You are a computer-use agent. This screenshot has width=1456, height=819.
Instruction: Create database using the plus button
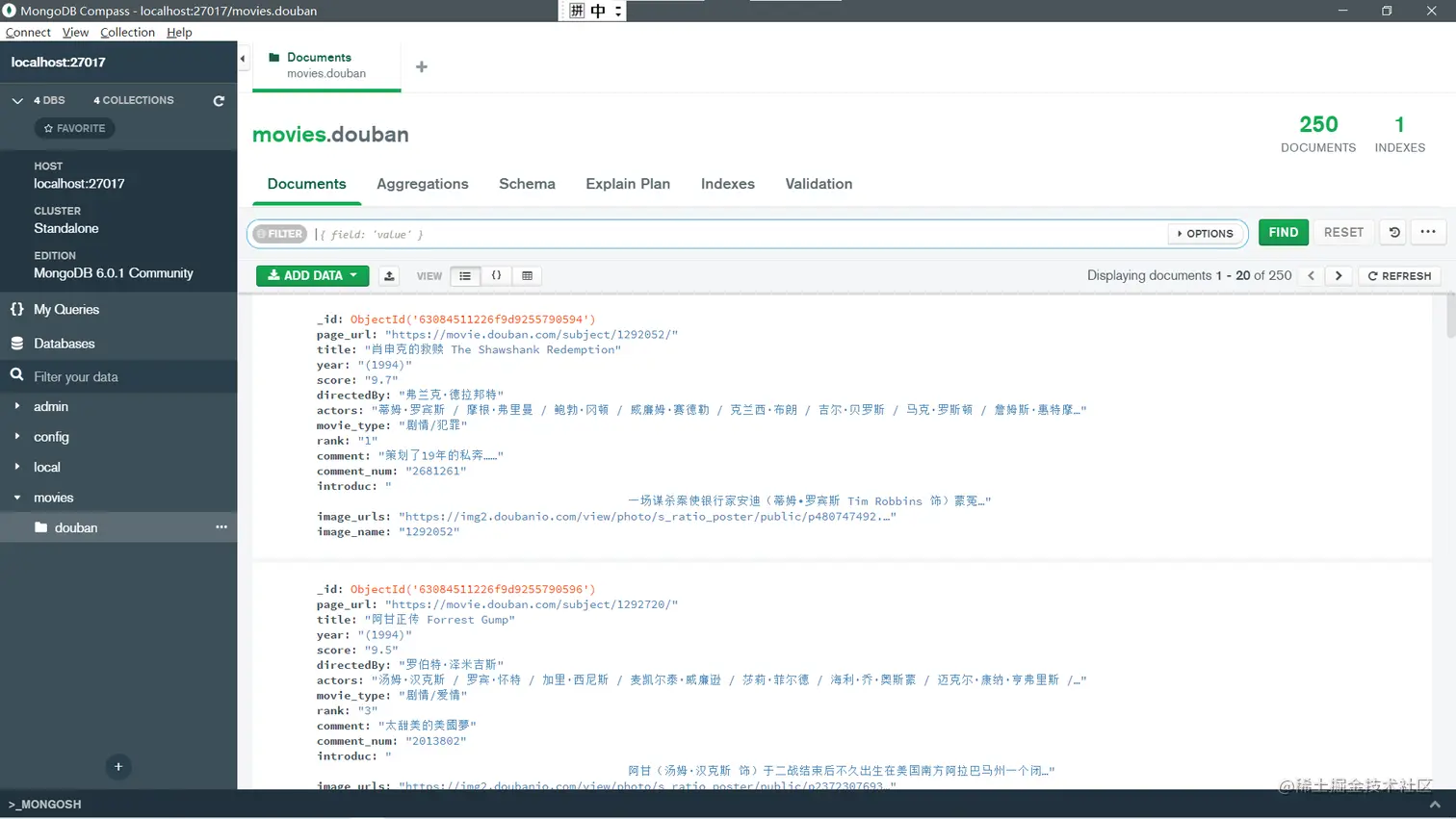click(x=118, y=767)
